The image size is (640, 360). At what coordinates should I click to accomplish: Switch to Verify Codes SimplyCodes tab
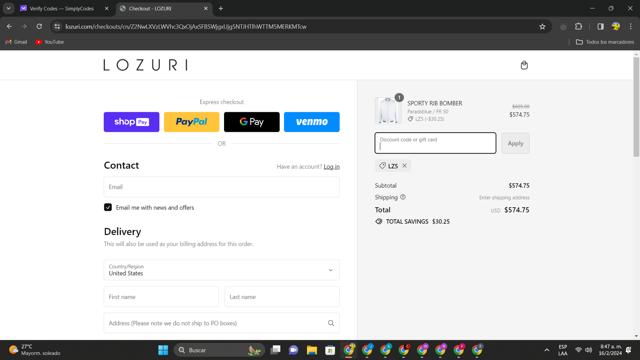coord(61,9)
